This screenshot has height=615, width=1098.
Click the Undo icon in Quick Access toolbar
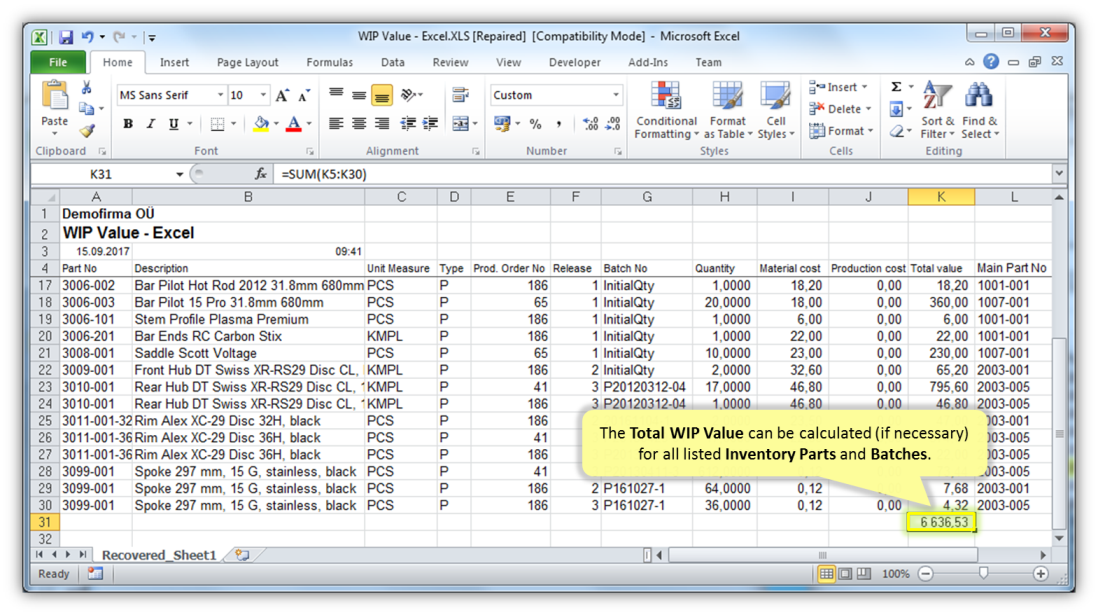coord(88,36)
